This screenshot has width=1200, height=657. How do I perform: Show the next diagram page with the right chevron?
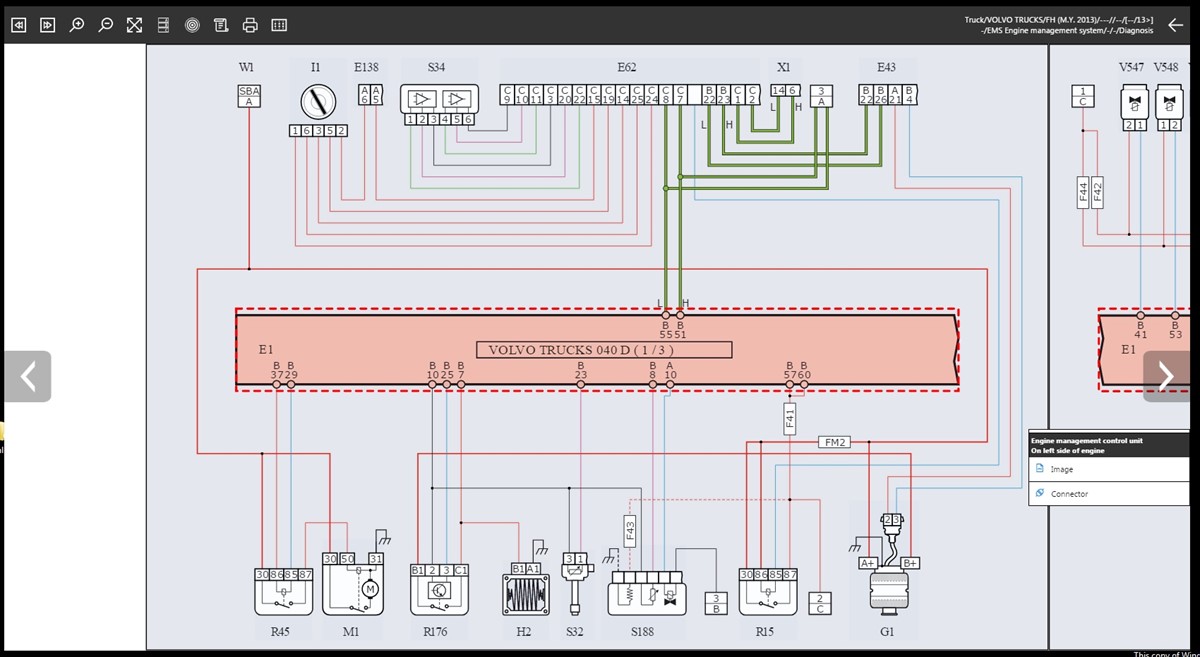[1166, 376]
